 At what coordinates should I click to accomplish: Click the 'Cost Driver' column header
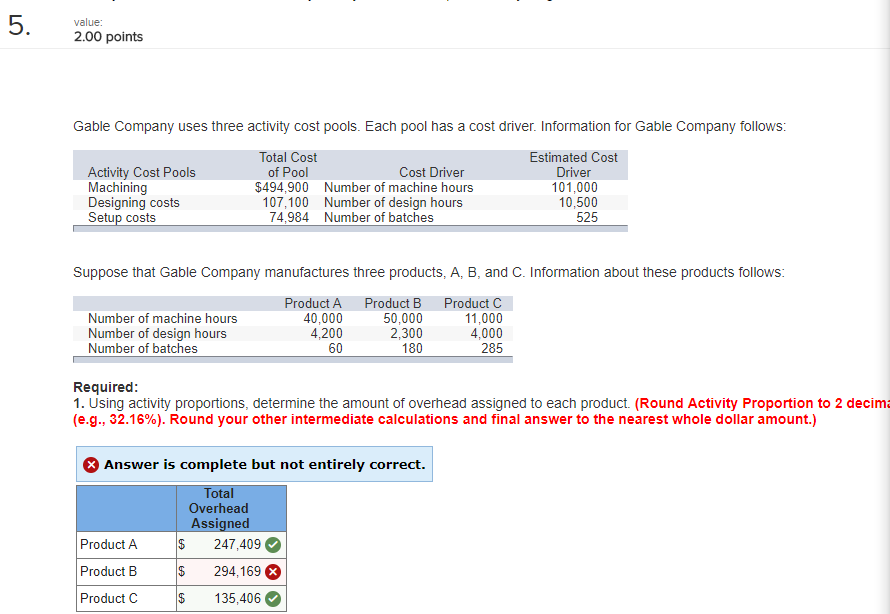tap(431, 172)
